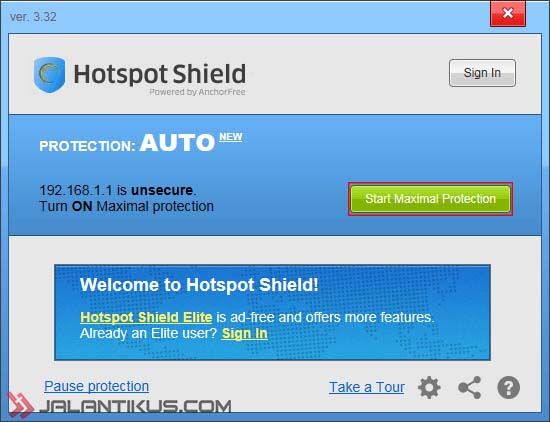Viewport: 550px width, 422px height.
Task: Click the Powered by AnchorFree text
Action: coord(197,92)
